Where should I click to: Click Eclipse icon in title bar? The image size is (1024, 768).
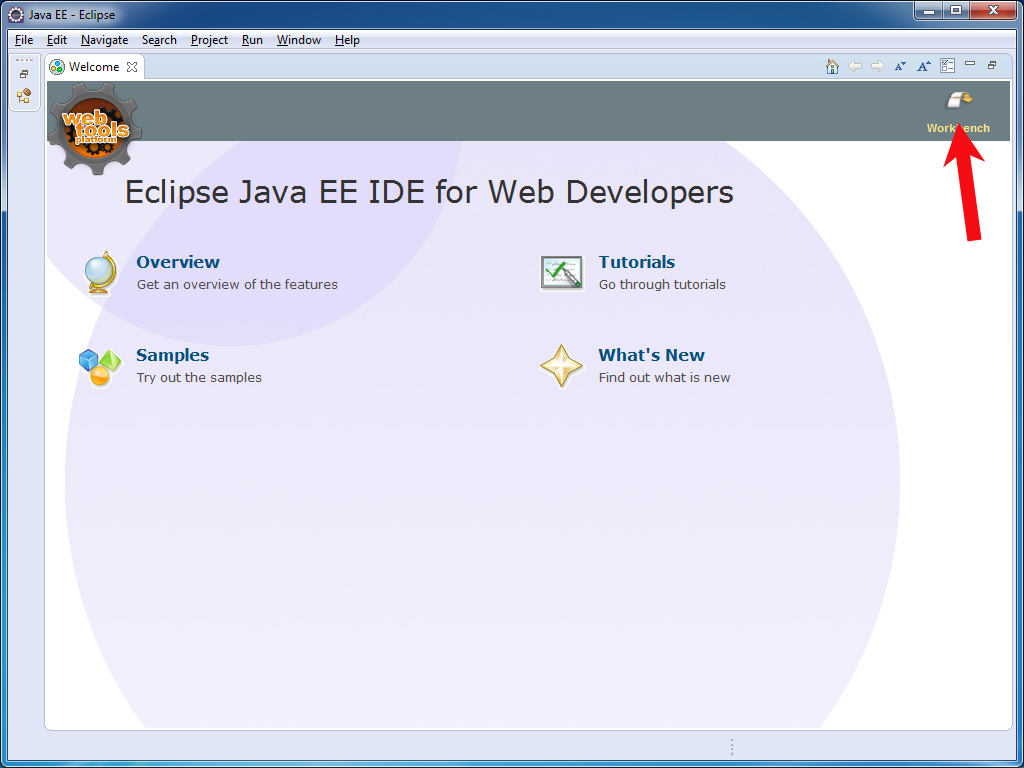click(x=15, y=14)
